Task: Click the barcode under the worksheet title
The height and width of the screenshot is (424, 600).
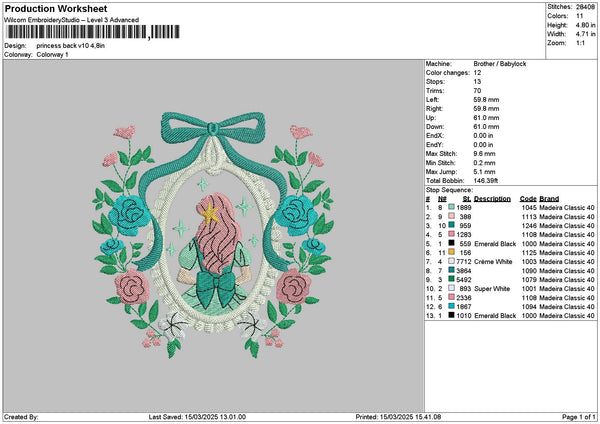Action: point(93,32)
